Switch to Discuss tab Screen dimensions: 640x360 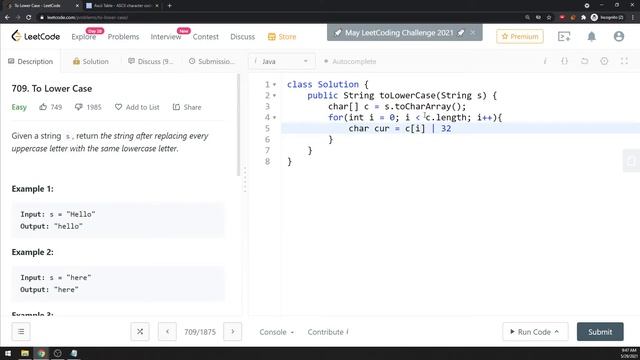click(x=151, y=61)
